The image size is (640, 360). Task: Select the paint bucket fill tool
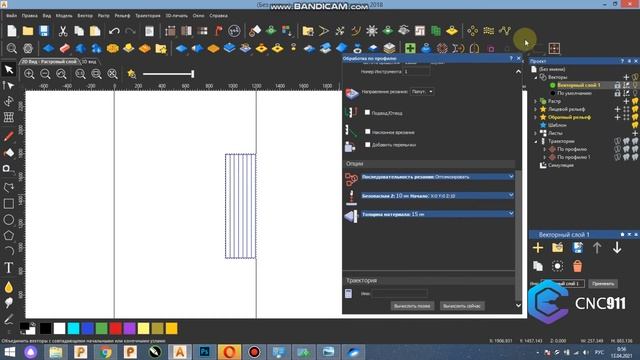pyautogui.click(x=9, y=153)
